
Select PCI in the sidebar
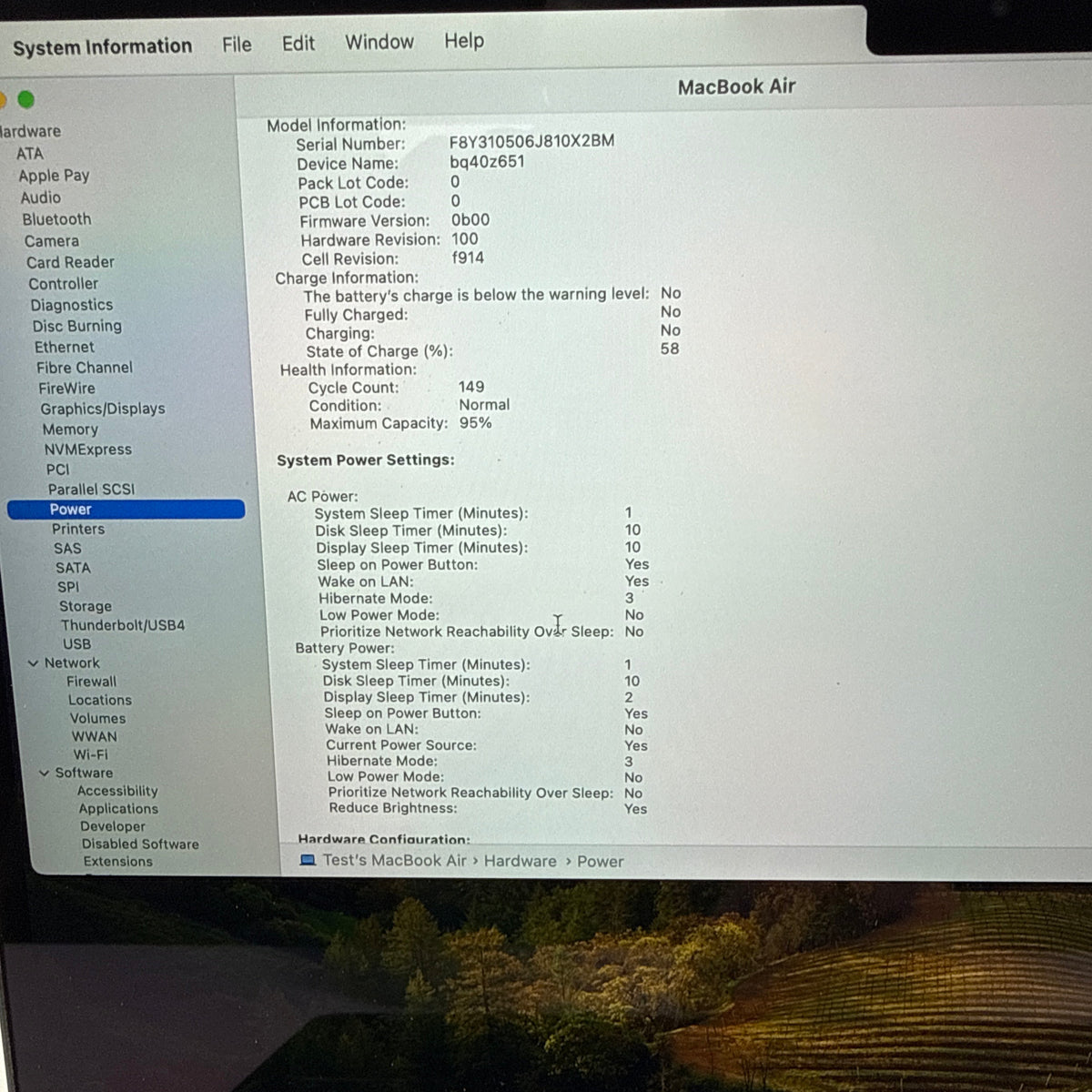pos(57,470)
